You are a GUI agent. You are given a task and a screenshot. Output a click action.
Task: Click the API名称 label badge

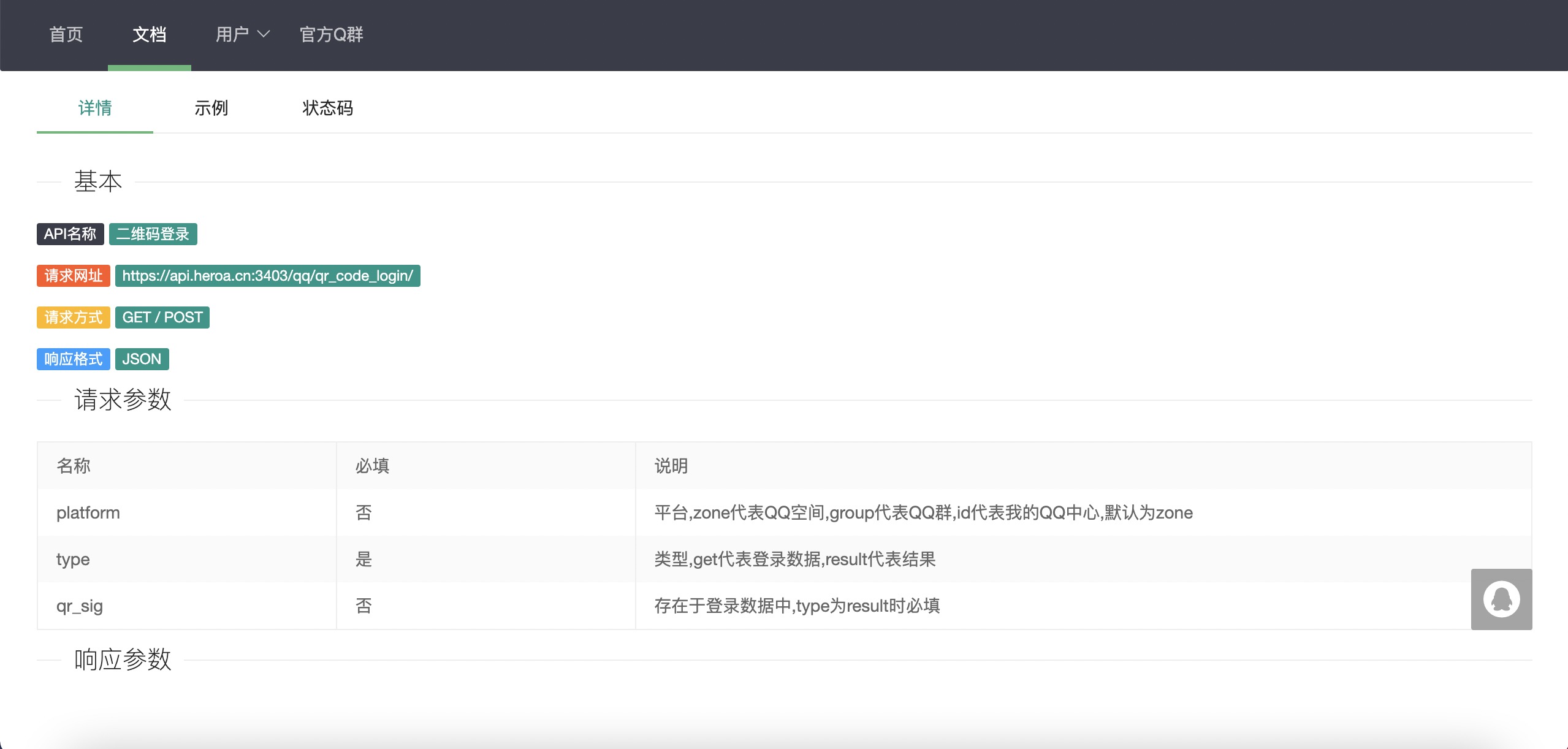70,234
